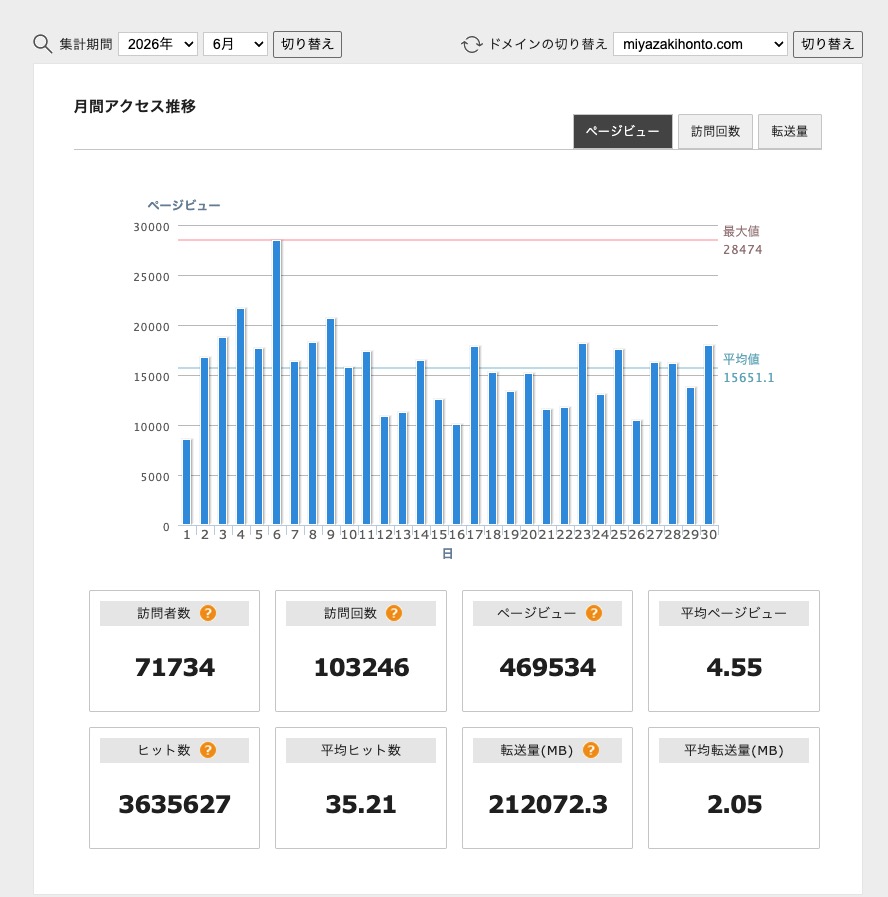Click the 平均ページビュー value 4.55
This screenshot has width=888, height=897.
click(734, 667)
